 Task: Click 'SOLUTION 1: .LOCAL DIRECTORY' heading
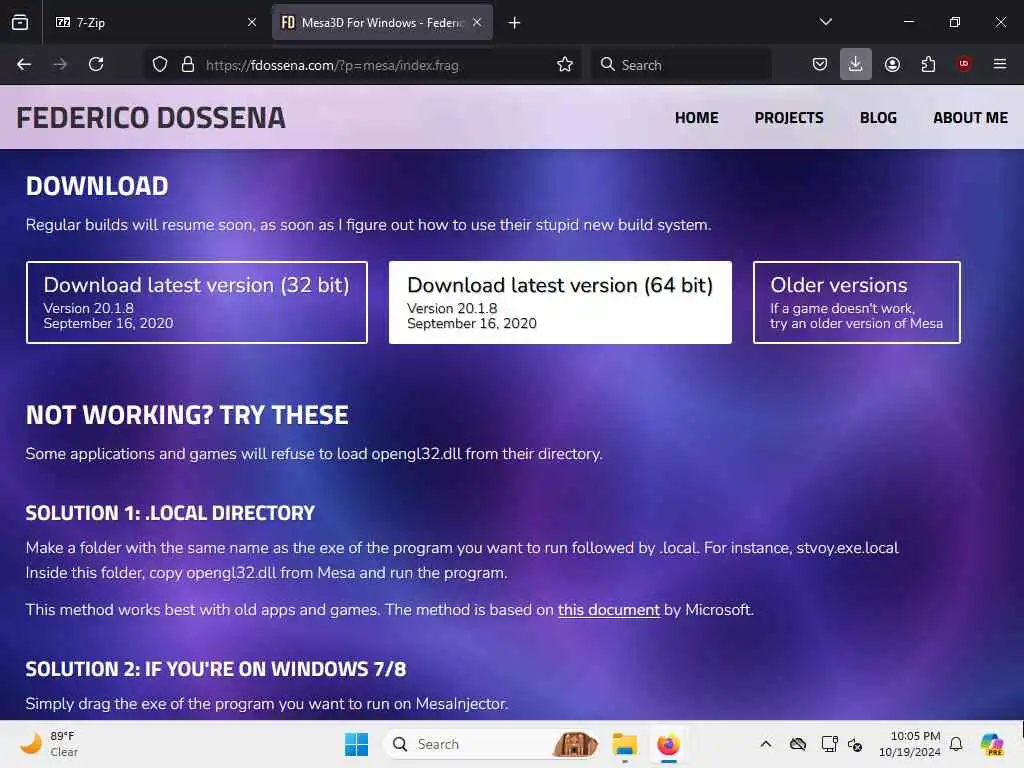[x=170, y=513]
